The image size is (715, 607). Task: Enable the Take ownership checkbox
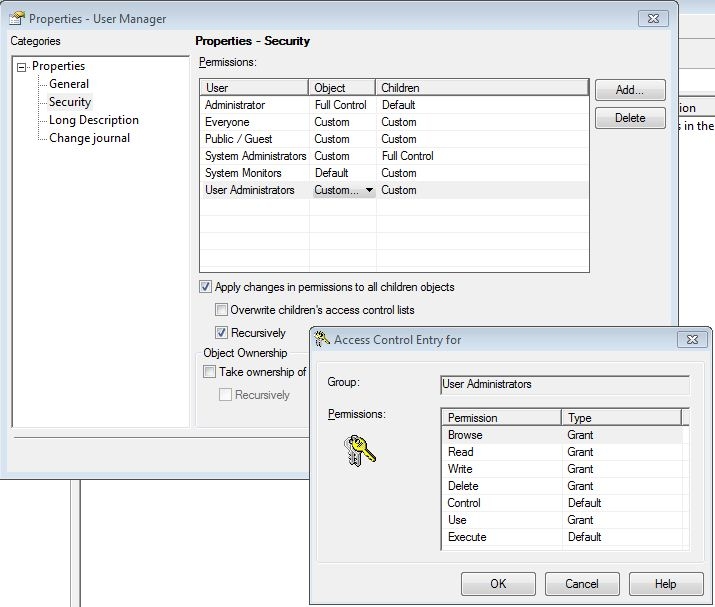tap(209, 372)
